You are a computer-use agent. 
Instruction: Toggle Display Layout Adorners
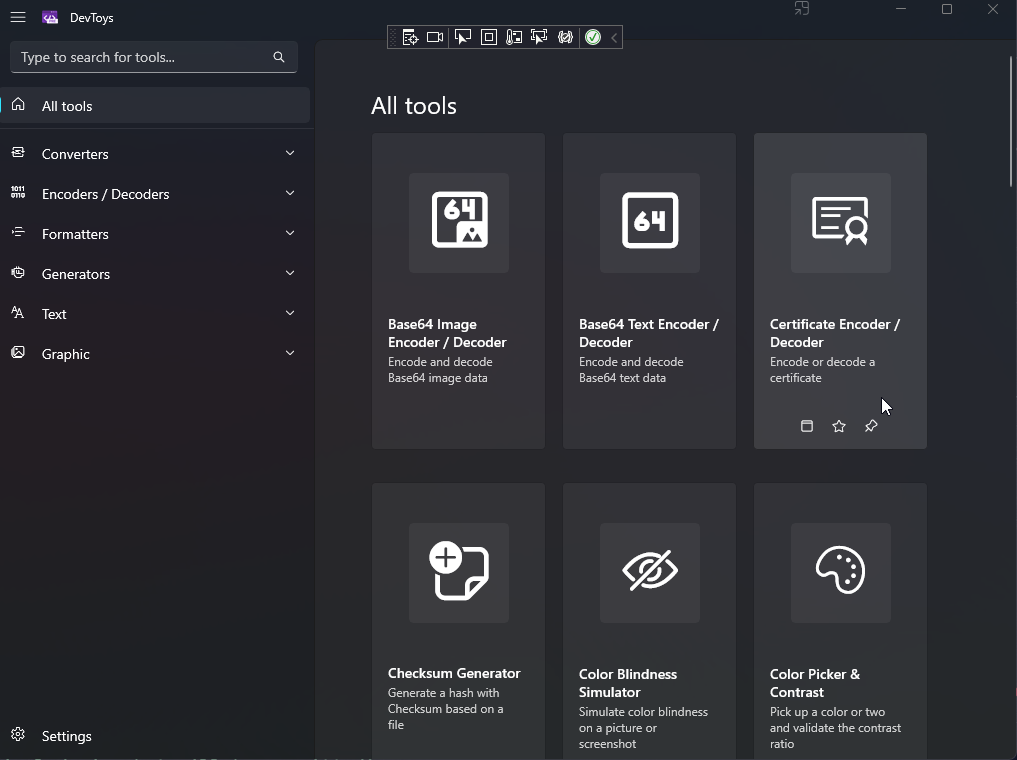[x=489, y=37]
